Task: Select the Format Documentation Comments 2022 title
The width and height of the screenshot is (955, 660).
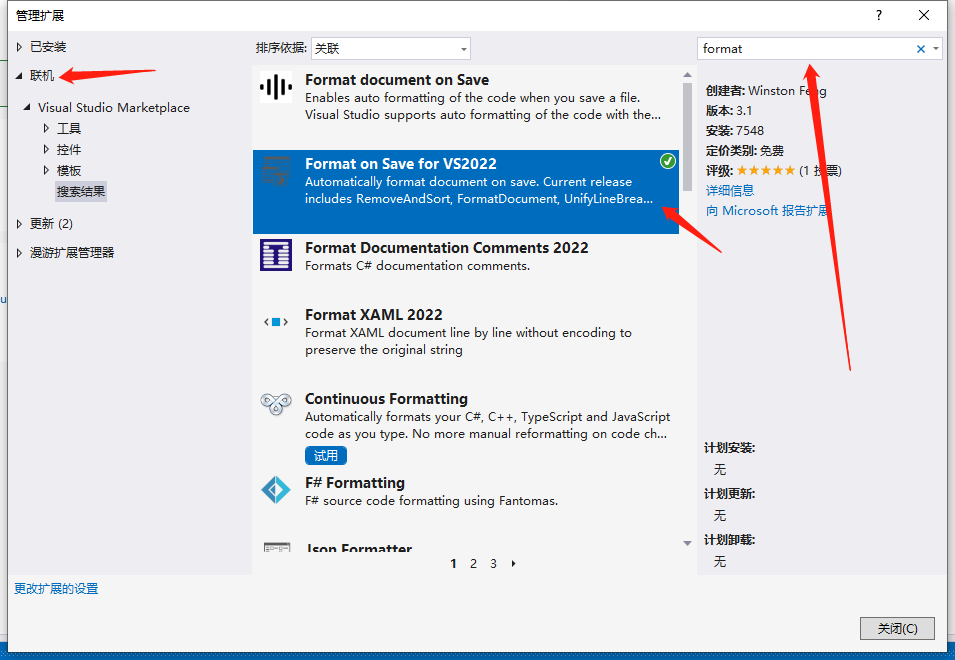Action: click(446, 248)
